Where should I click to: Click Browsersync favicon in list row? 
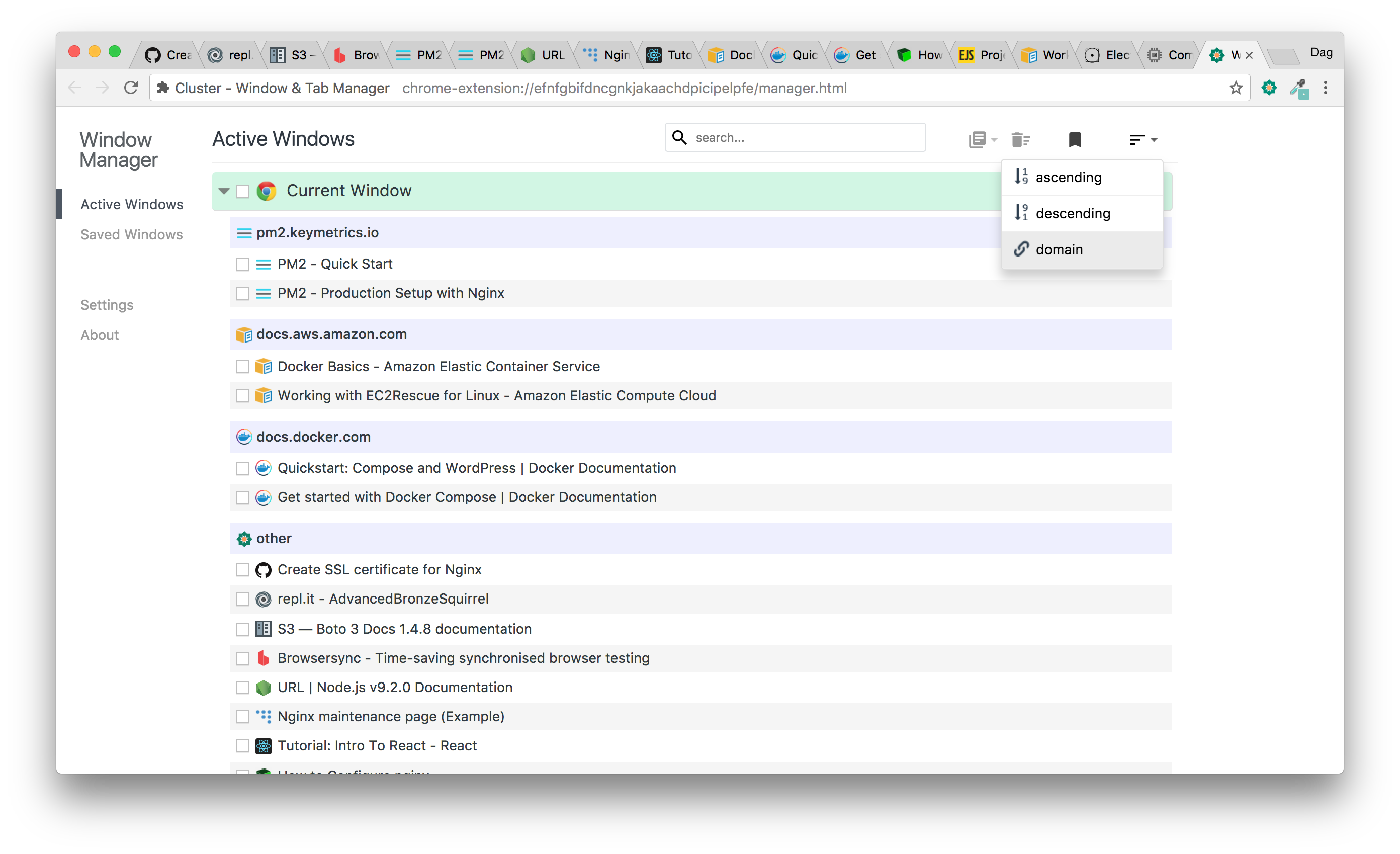tap(263, 658)
